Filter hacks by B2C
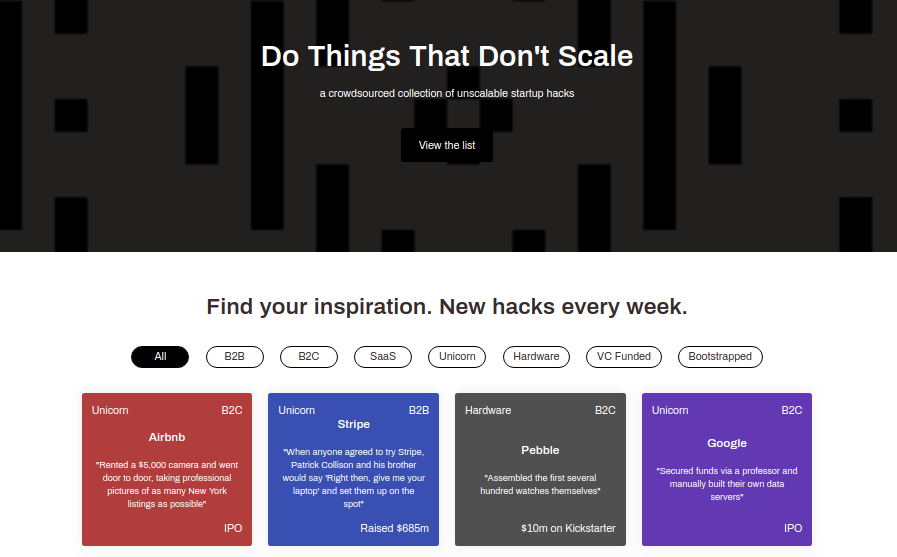Image resolution: width=897 pixels, height=557 pixels. [x=309, y=356]
